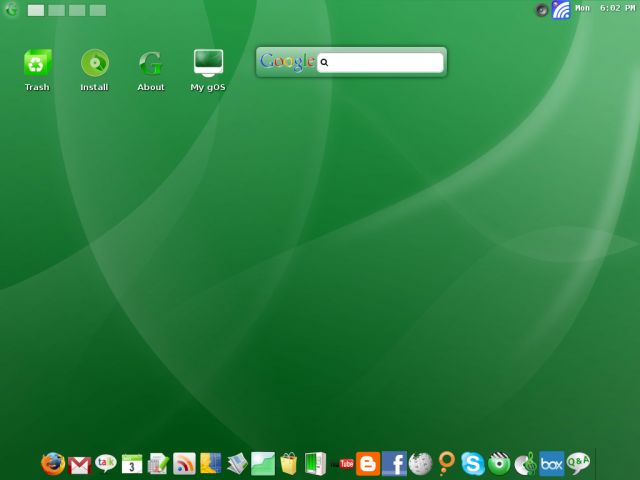Open the RSS reader dock icon
Screen dimensions: 640x480
pos(184,464)
